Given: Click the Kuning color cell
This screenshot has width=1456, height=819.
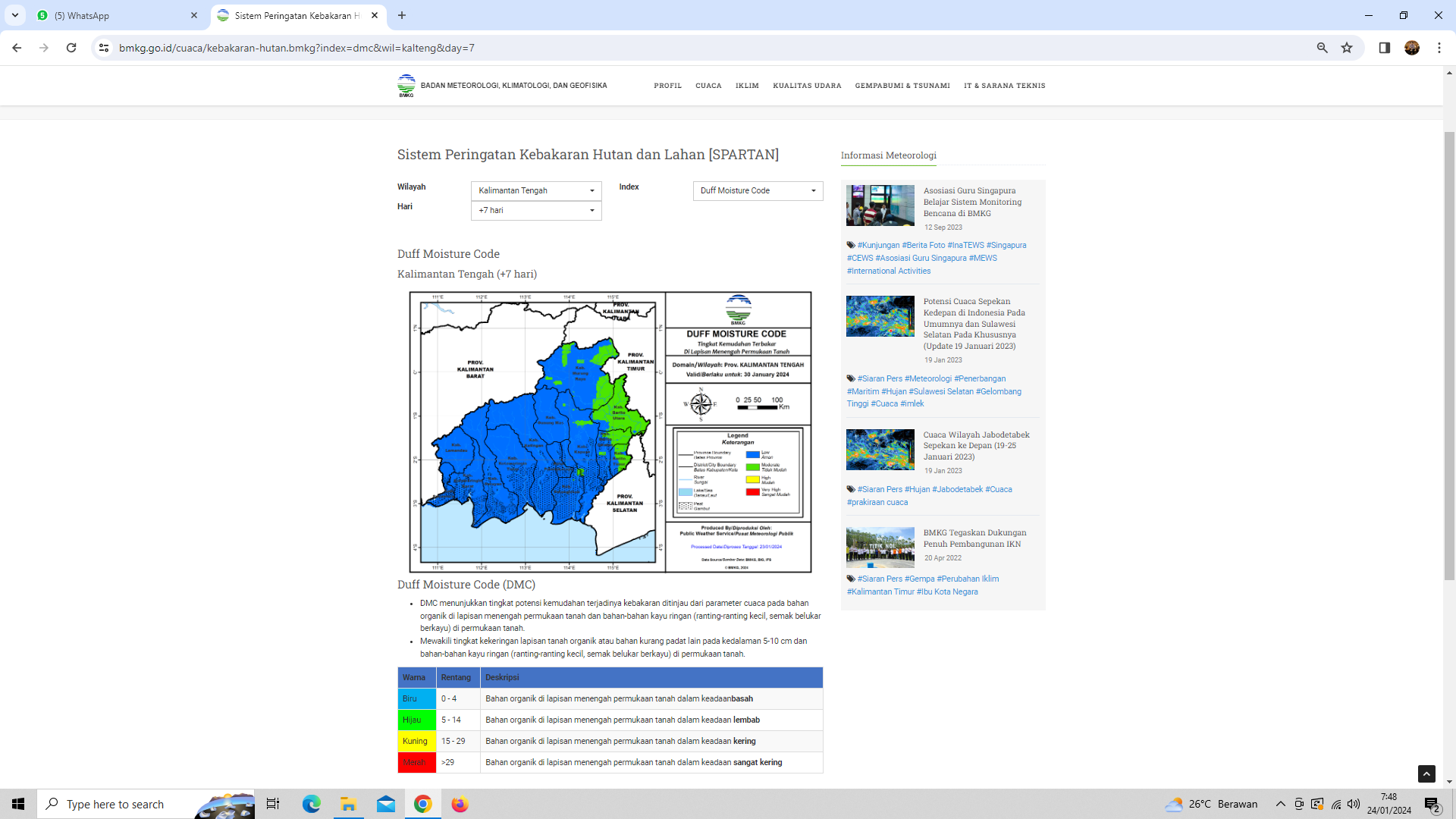Looking at the screenshot, I should point(416,741).
